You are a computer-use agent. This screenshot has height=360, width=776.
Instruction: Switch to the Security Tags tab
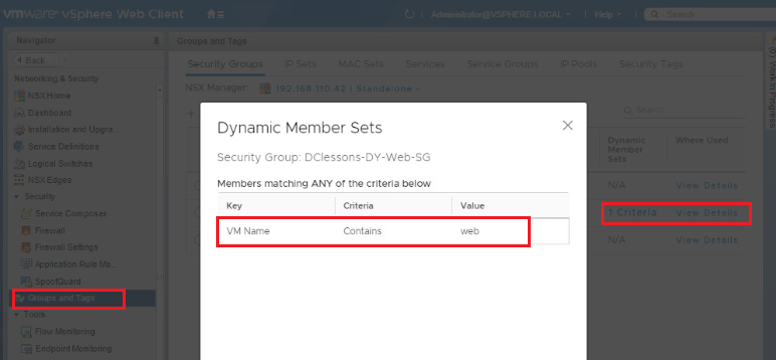click(x=651, y=64)
